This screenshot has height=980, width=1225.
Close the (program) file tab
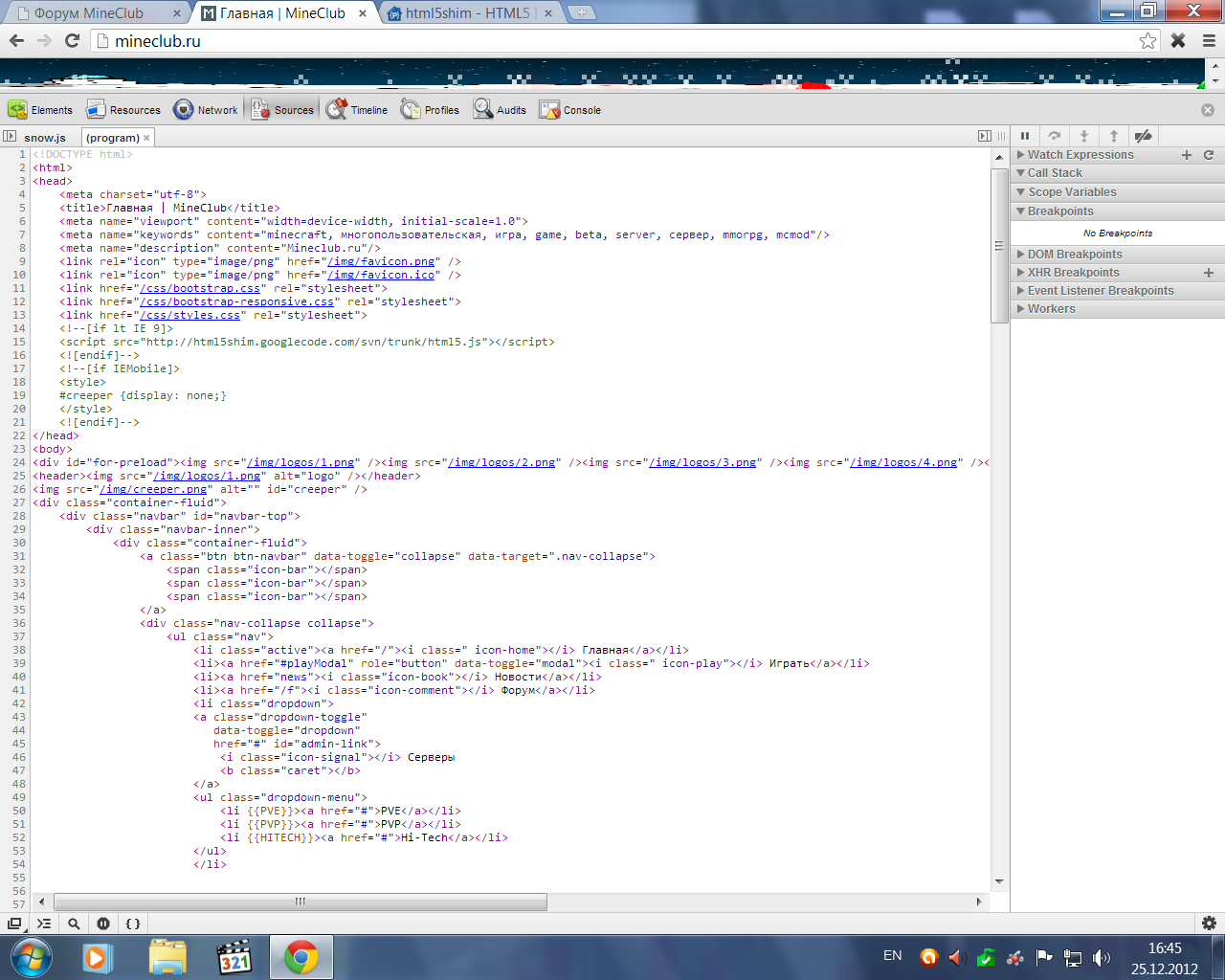pyautogui.click(x=146, y=138)
